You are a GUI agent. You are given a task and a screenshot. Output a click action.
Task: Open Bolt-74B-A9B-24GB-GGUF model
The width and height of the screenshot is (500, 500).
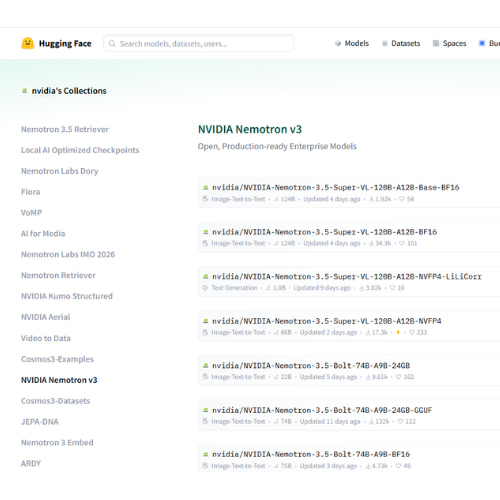[322, 410]
